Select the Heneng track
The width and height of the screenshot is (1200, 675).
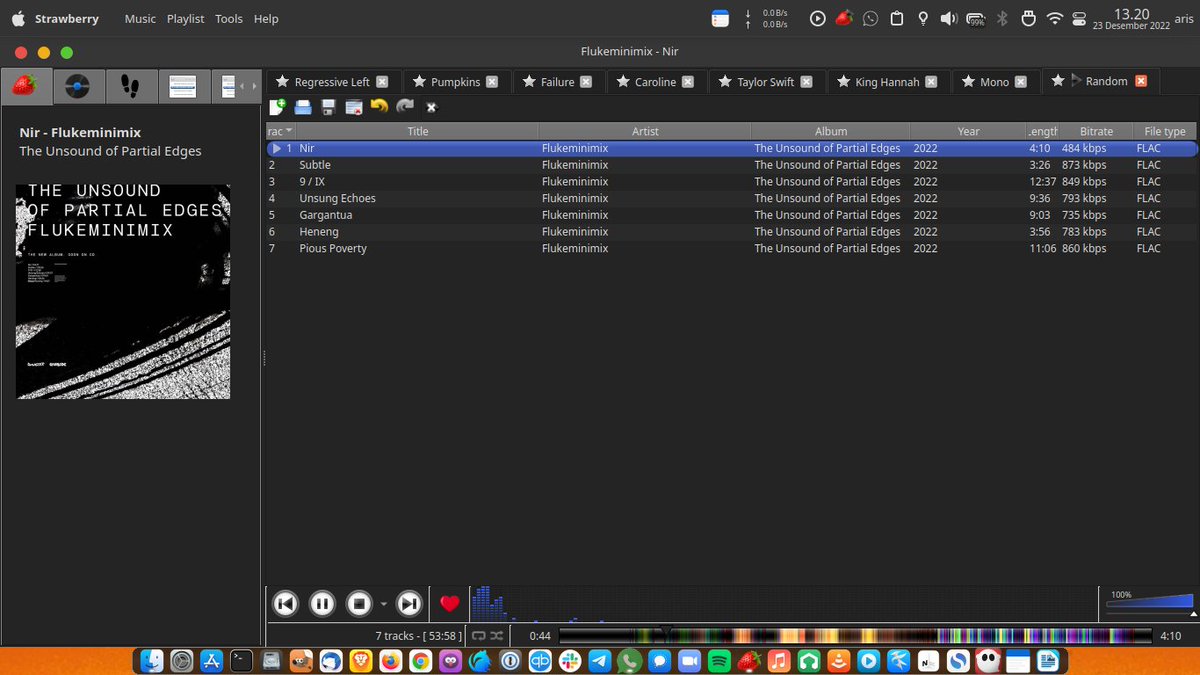coord(731,232)
